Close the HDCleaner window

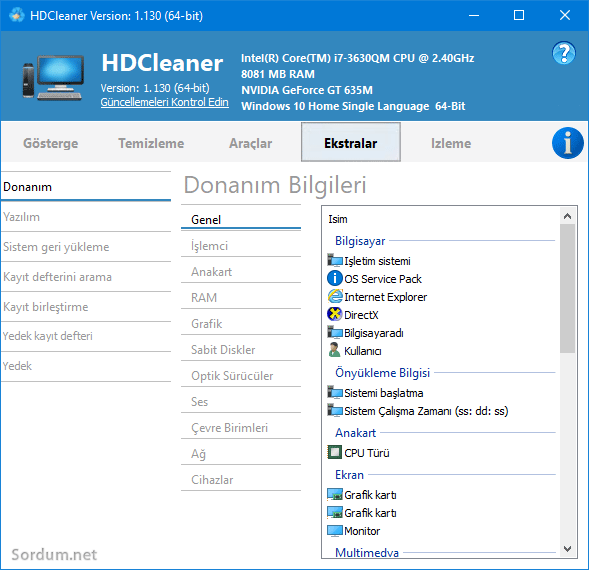coord(565,15)
